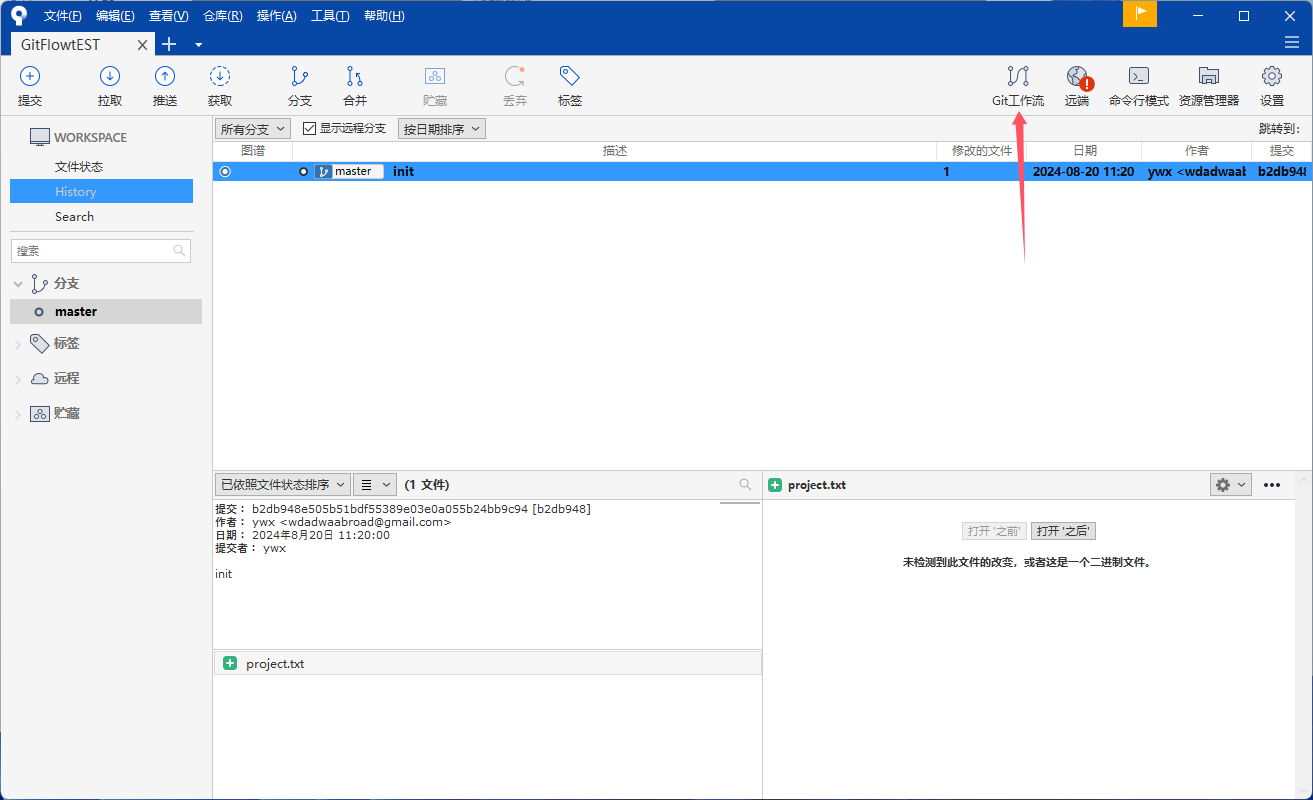This screenshot has width=1313, height=800.
Task: Open the 仓库(R) menu
Action: (222, 16)
